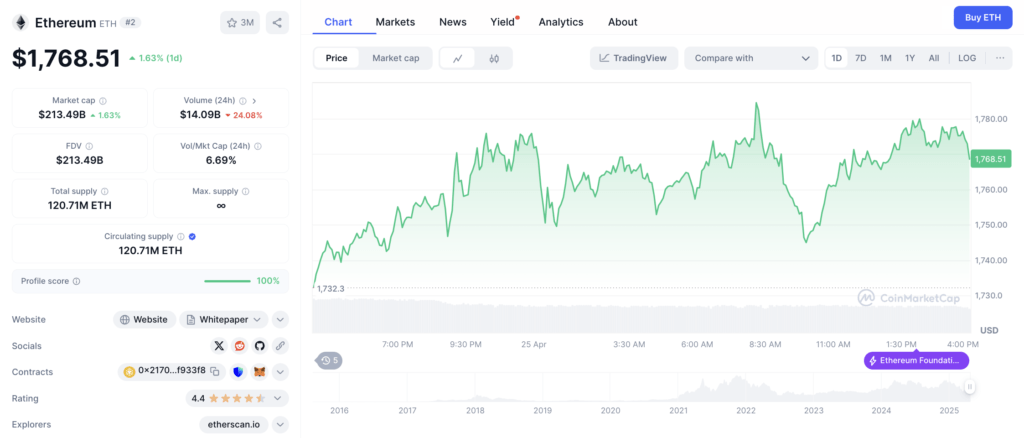Image resolution: width=1024 pixels, height=438 pixels.
Task: Open the X (Twitter) social link
Action: tap(219, 346)
